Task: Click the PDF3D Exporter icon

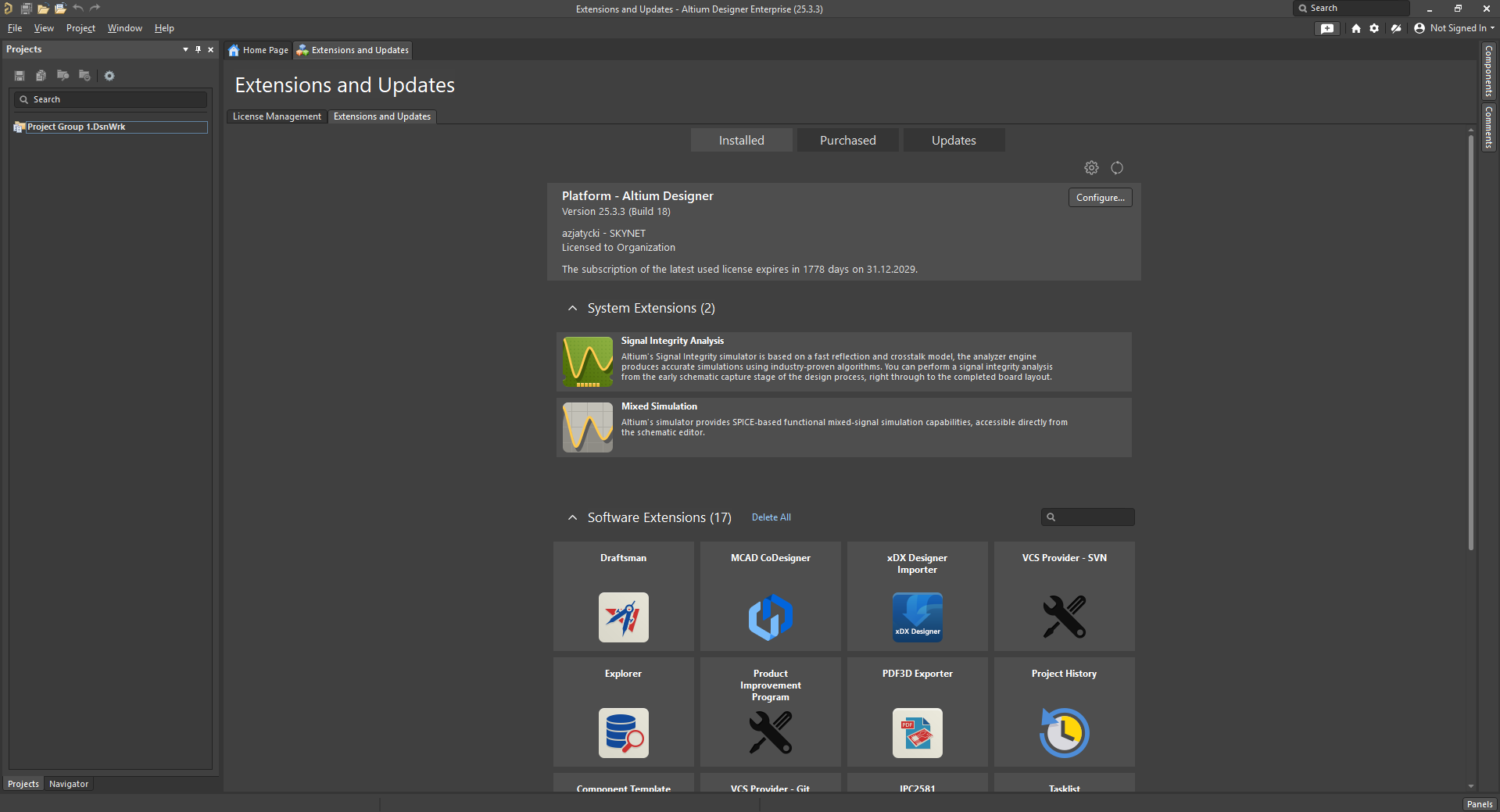Action: pyautogui.click(x=918, y=733)
